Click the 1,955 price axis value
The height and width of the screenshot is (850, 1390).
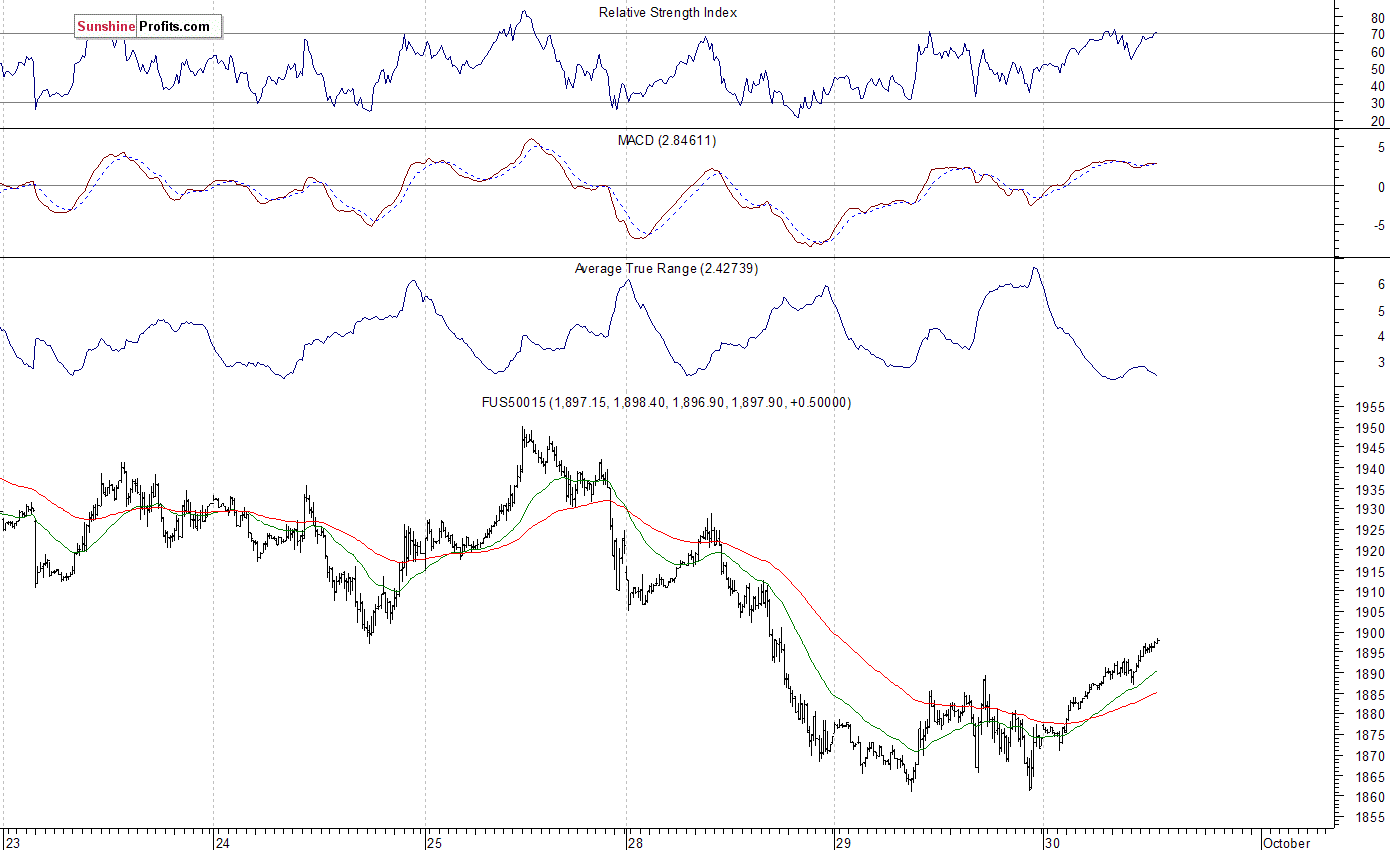(x=1369, y=408)
